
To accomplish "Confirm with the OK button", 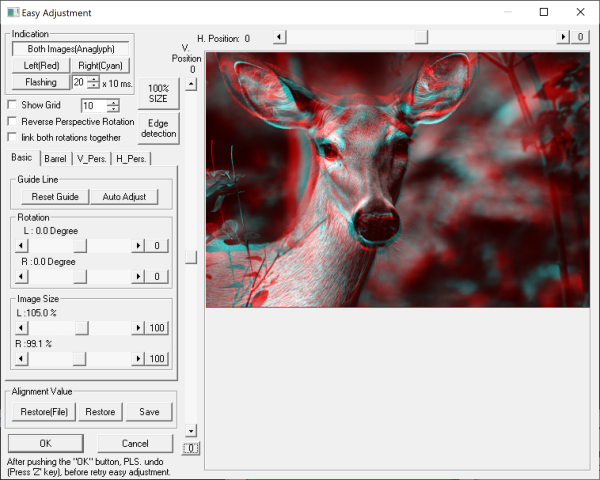I will tap(46, 443).
